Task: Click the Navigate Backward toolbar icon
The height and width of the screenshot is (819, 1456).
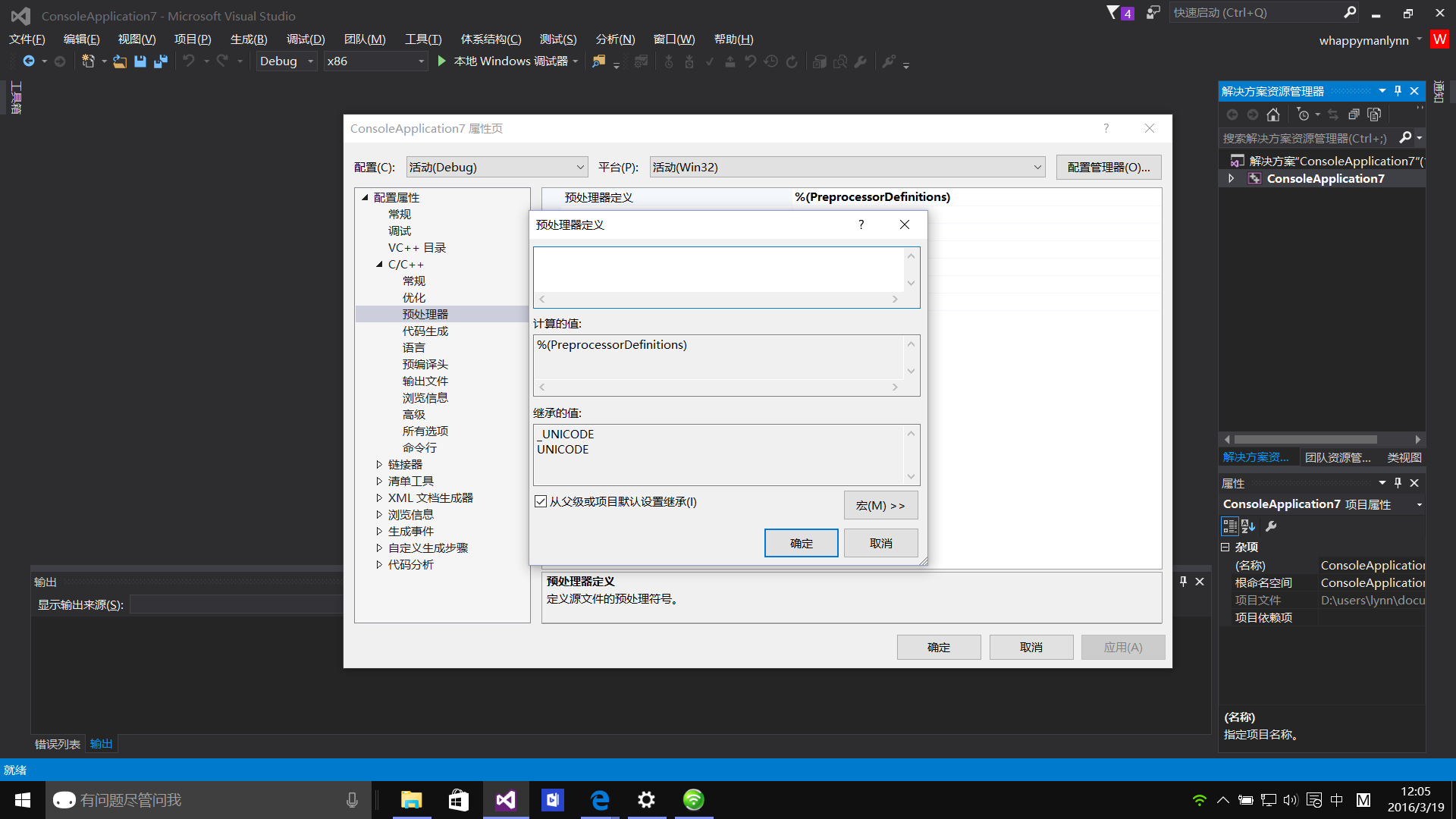Action: click(29, 61)
